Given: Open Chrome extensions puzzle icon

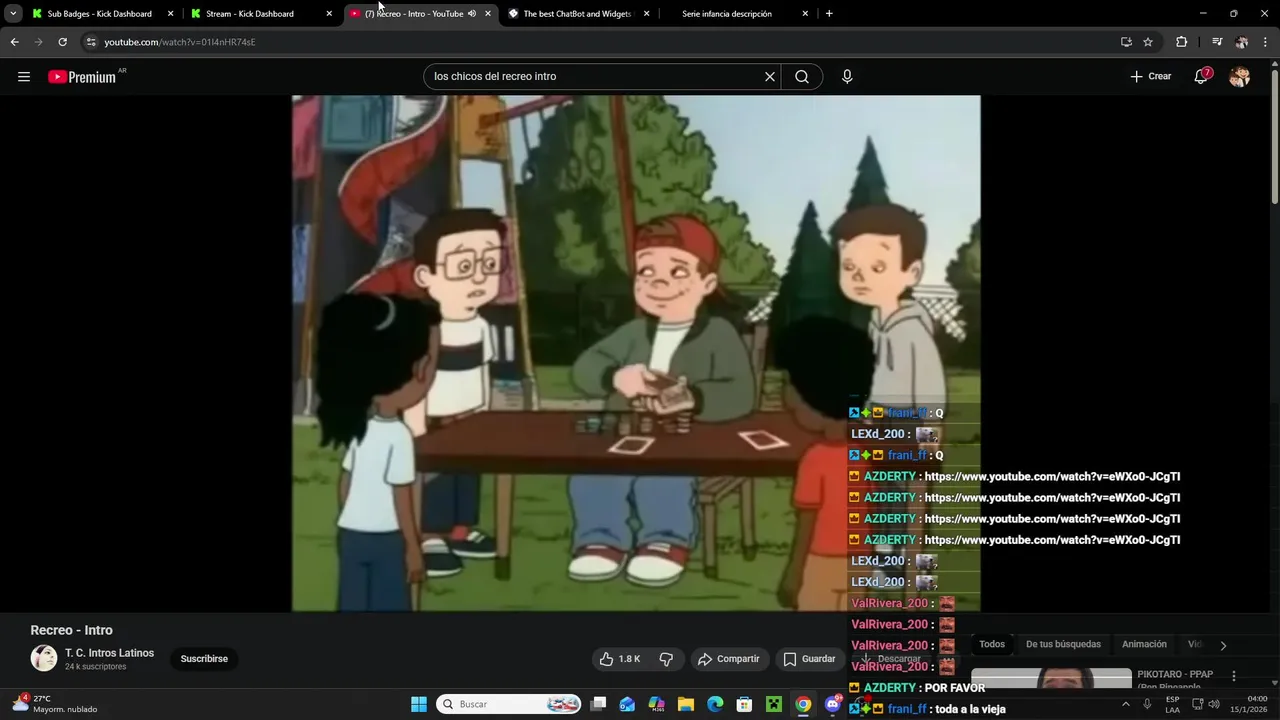Looking at the screenshot, I should pyautogui.click(x=1182, y=42).
